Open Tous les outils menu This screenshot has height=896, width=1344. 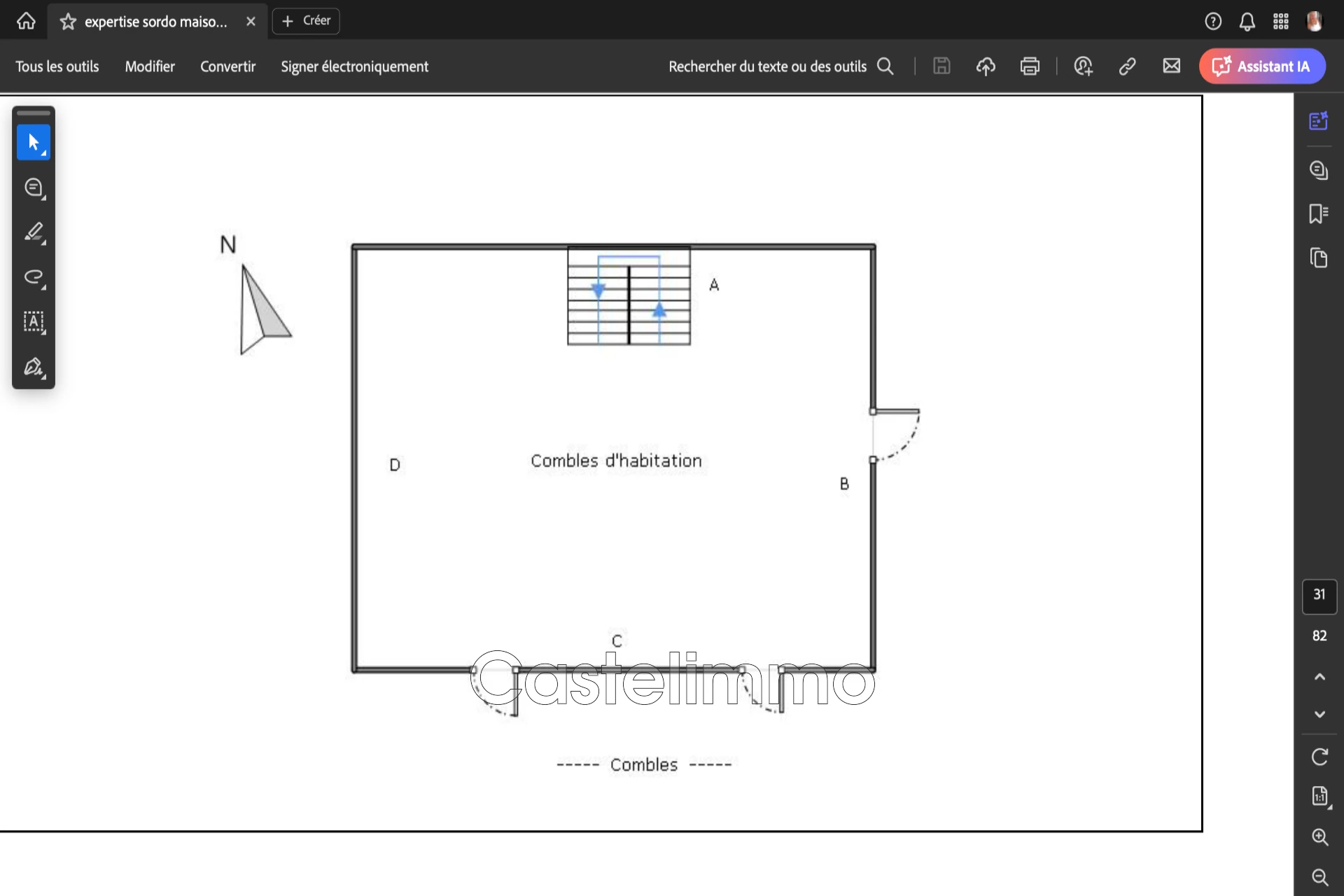coord(57,66)
